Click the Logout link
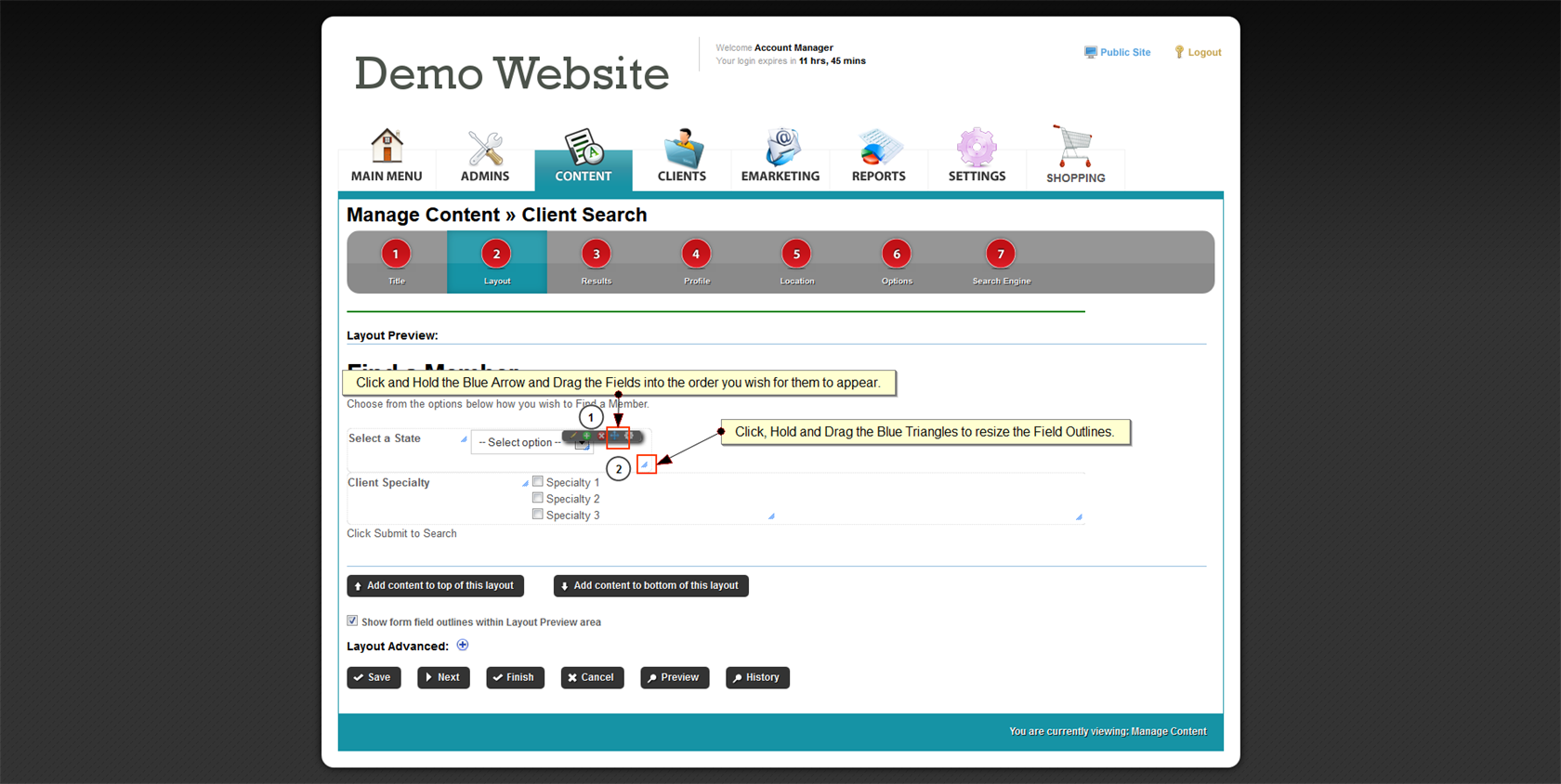This screenshot has width=1561, height=784. (x=1203, y=53)
